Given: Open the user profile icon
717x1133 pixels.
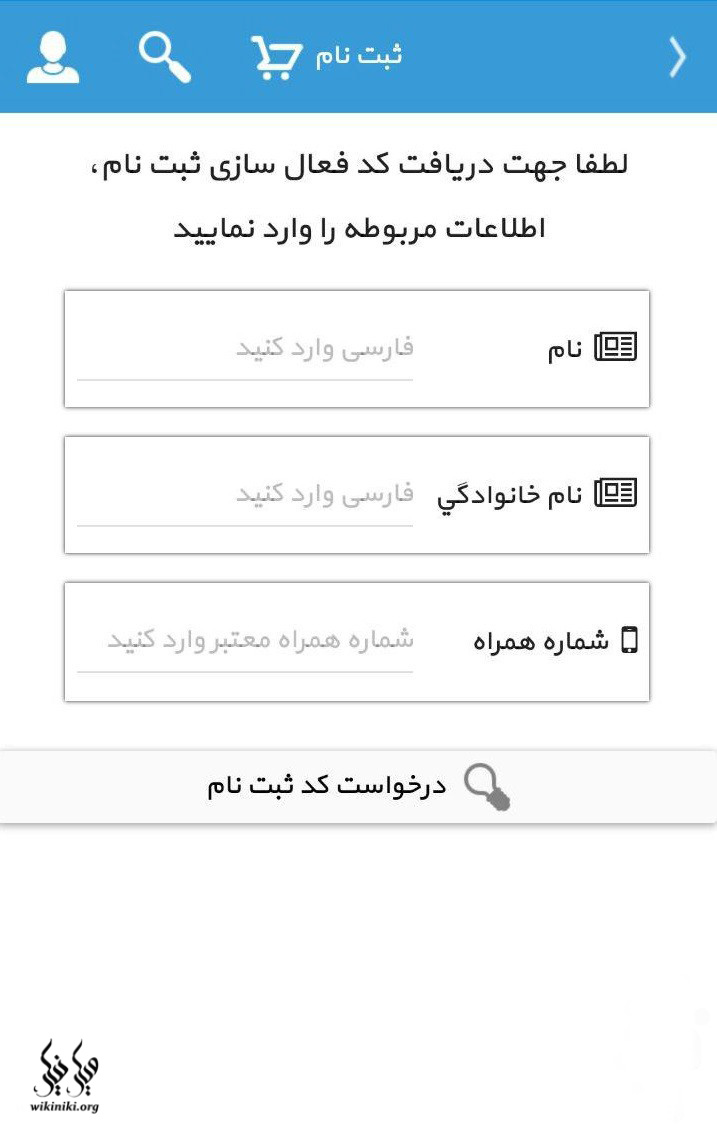Looking at the screenshot, I should [53, 57].
